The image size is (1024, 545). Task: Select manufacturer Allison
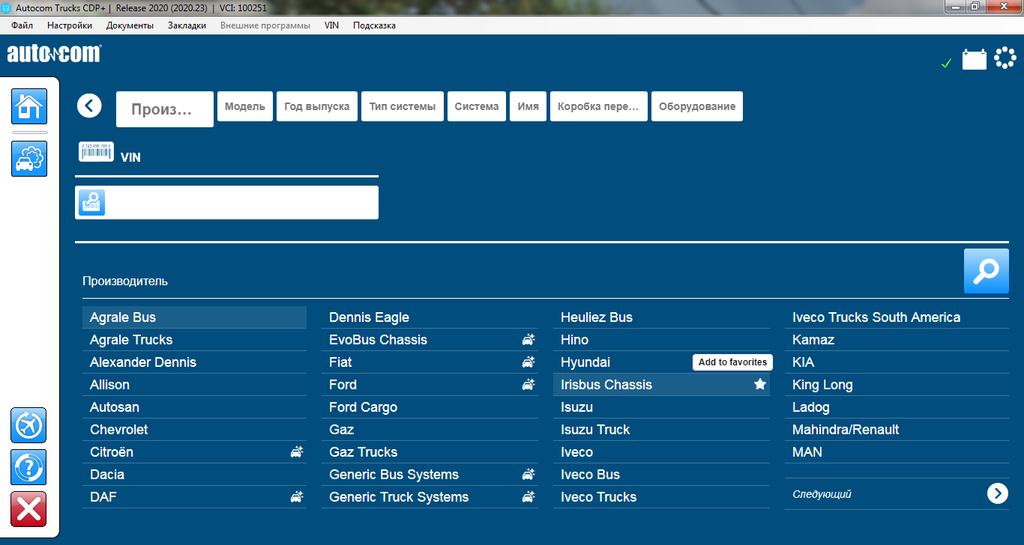(195, 384)
